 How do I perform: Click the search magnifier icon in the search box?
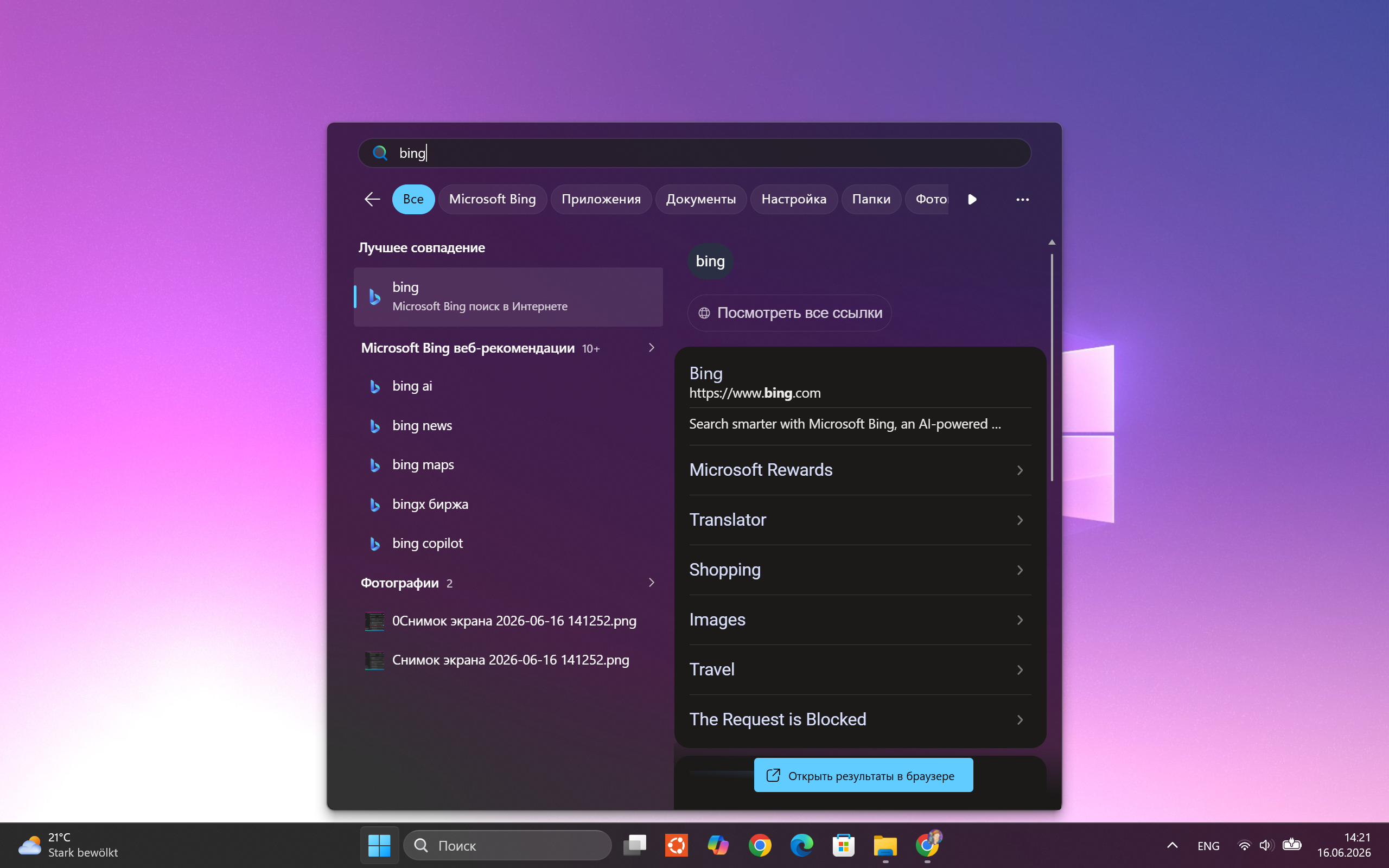[x=379, y=152]
